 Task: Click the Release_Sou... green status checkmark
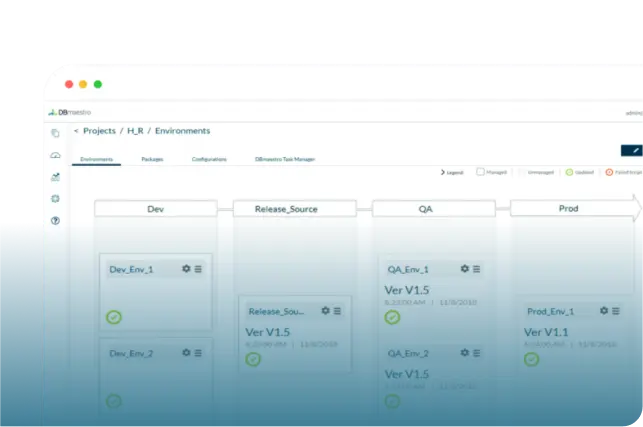click(x=253, y=359)
